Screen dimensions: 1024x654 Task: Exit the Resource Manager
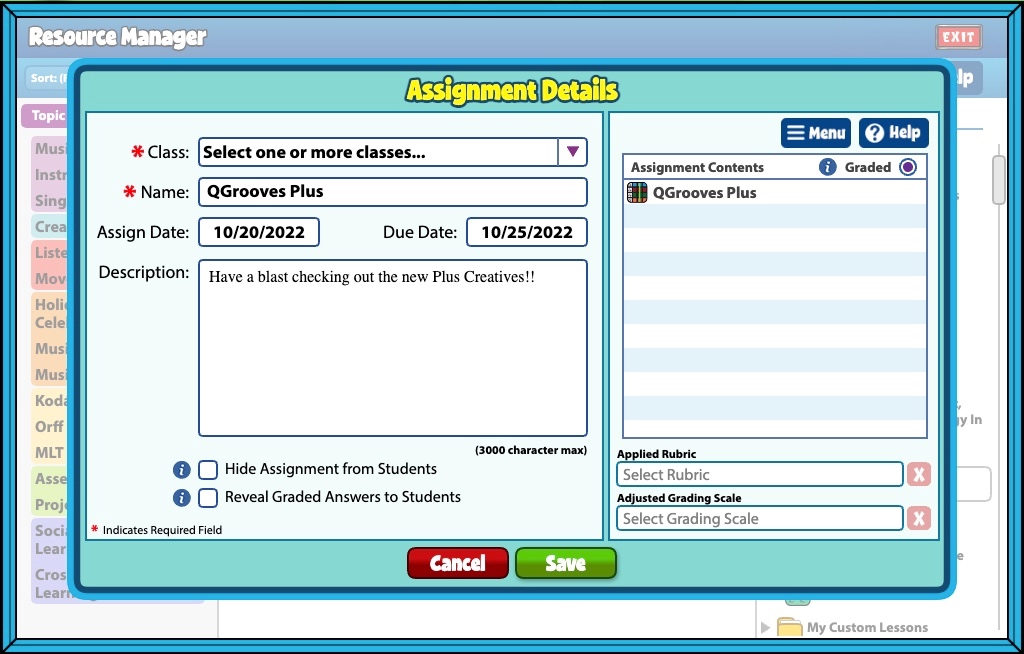click(x=958, y=37)
